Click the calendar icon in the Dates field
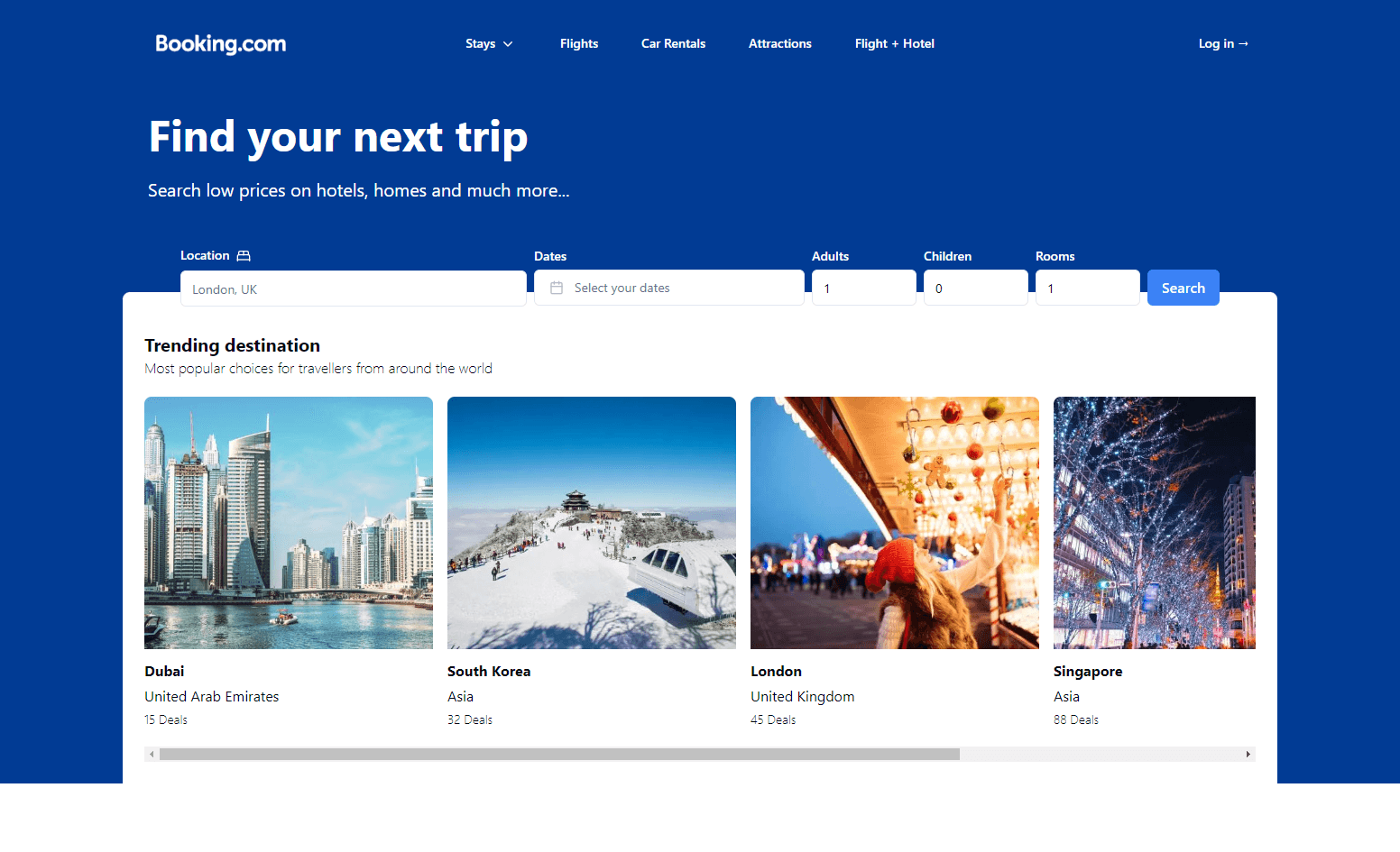 [x=557, y=288]
